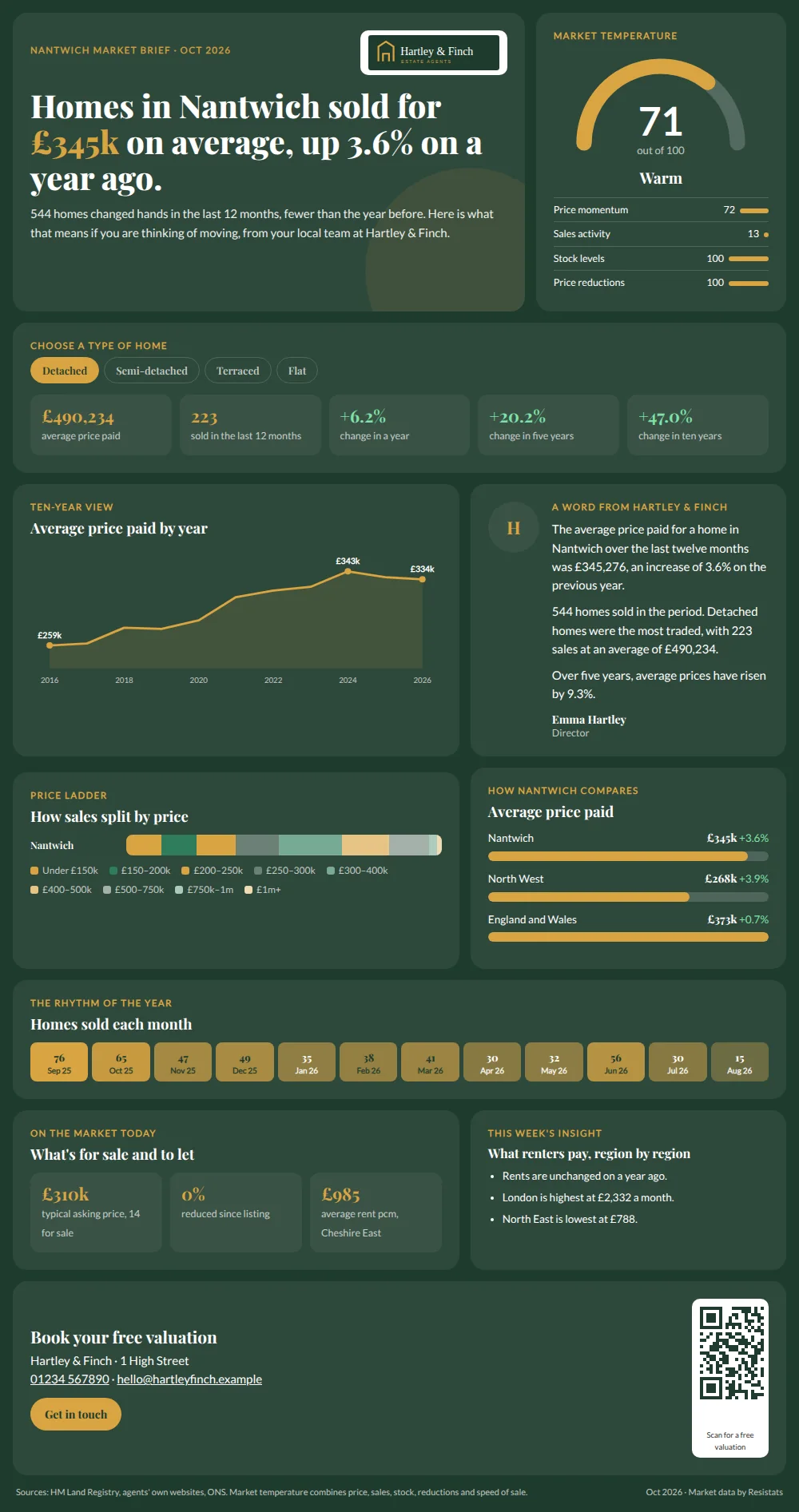Open the QR code for a free valuation
This screenshot has height=1512, width=799.
pyautogui.click(x=730, y=1353)
